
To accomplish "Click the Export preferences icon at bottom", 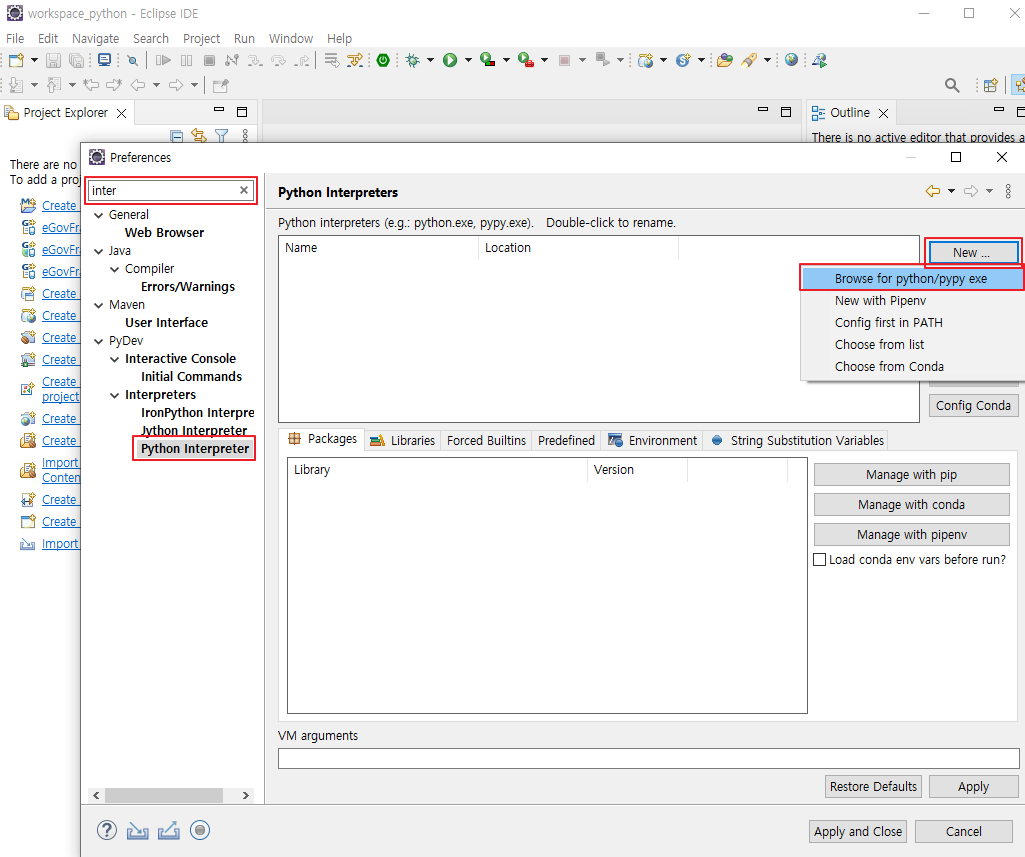I will point(169,831).
